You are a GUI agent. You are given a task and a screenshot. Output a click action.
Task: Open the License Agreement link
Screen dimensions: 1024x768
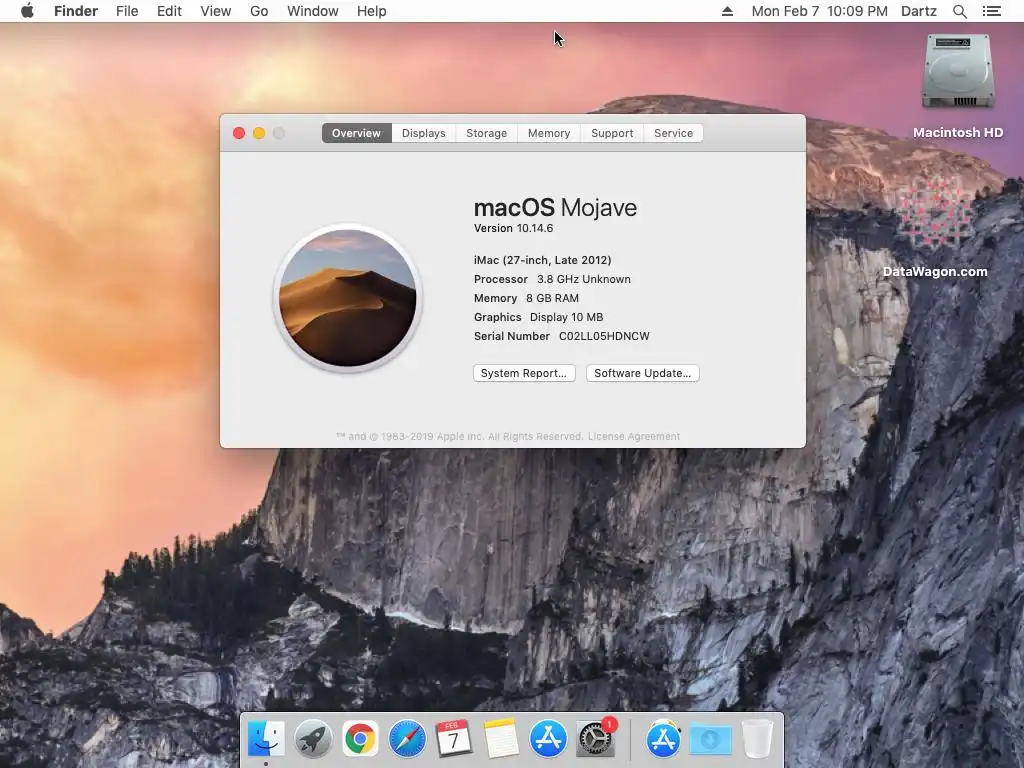click(633, 436)
